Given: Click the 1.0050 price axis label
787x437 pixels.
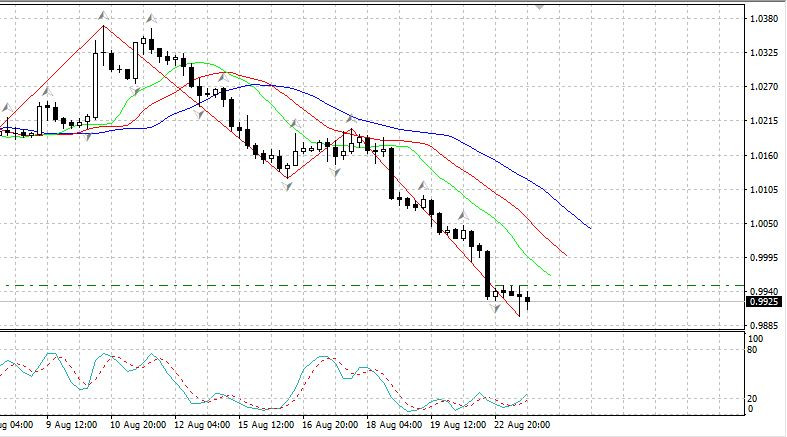Looking at the screenshot, I should 764,224.
